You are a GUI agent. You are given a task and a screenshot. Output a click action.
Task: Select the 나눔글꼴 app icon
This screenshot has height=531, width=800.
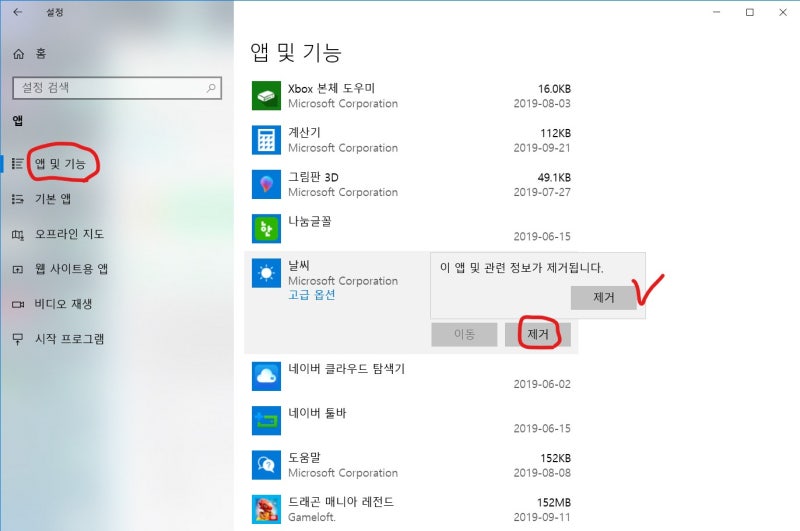(266, 229)
